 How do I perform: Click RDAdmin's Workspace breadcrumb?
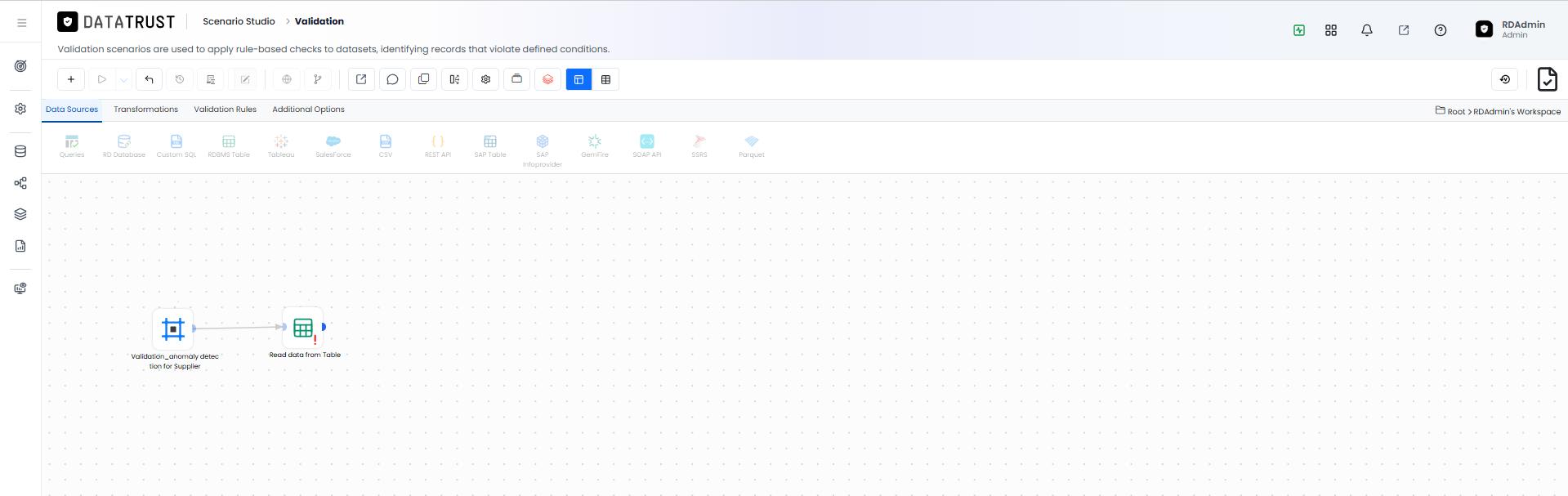click(x=1517, y=111)
